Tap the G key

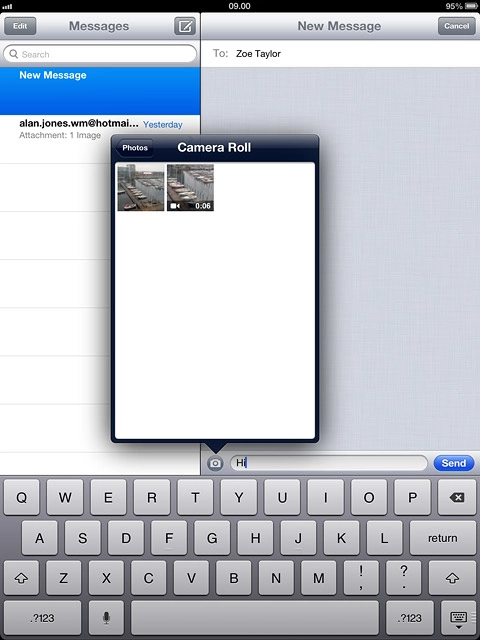[x=212, y=538]
